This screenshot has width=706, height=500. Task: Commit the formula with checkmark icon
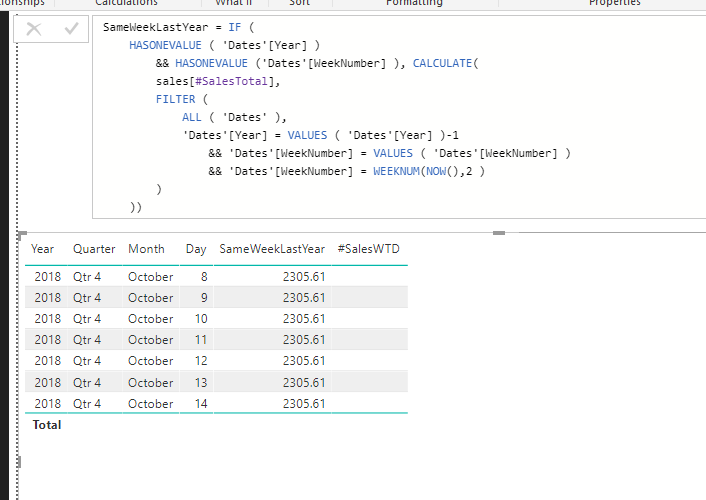coord(71,29)
